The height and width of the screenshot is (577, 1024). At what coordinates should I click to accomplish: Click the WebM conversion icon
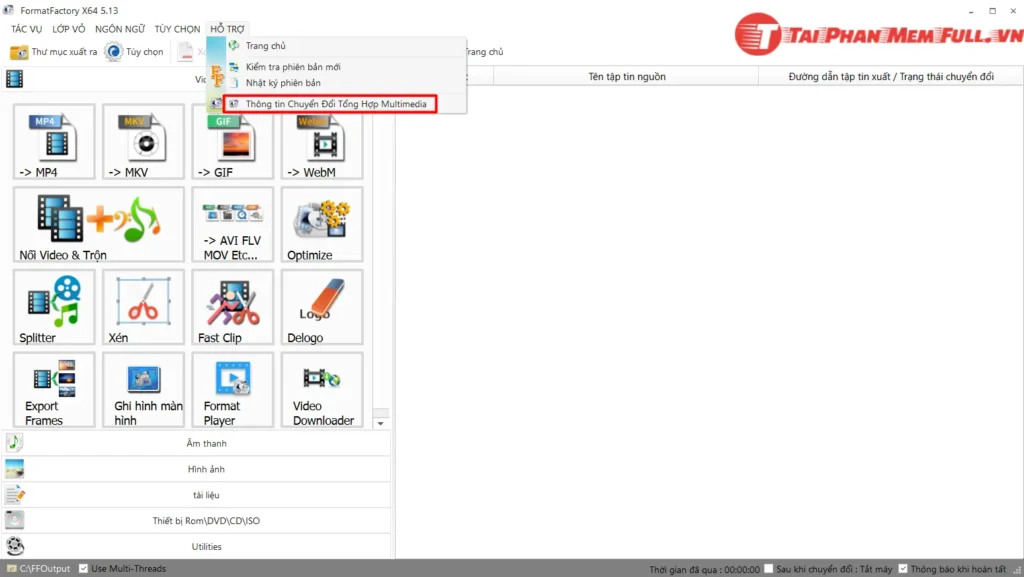(321, 141)
